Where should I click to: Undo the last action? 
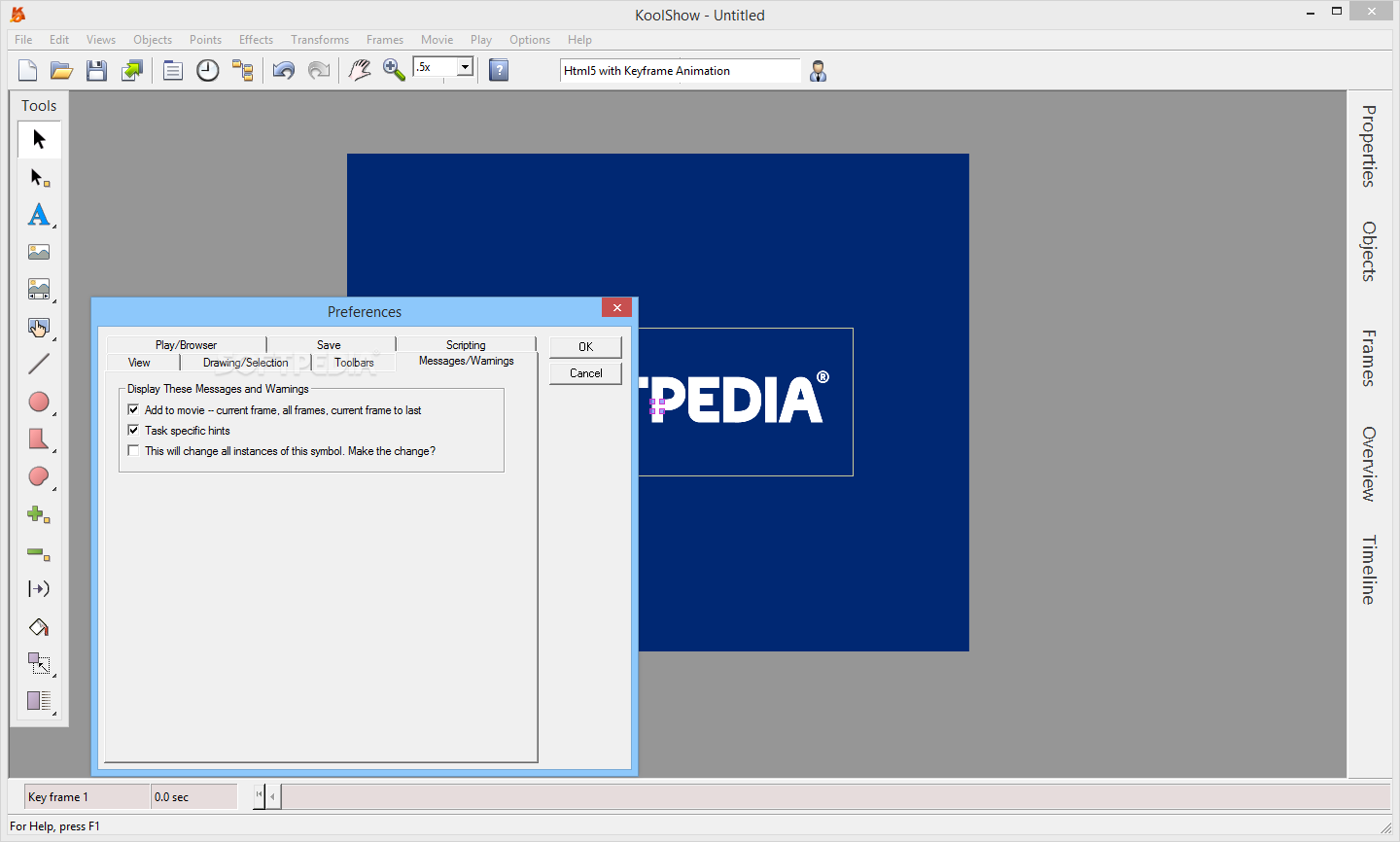(284, 70)
